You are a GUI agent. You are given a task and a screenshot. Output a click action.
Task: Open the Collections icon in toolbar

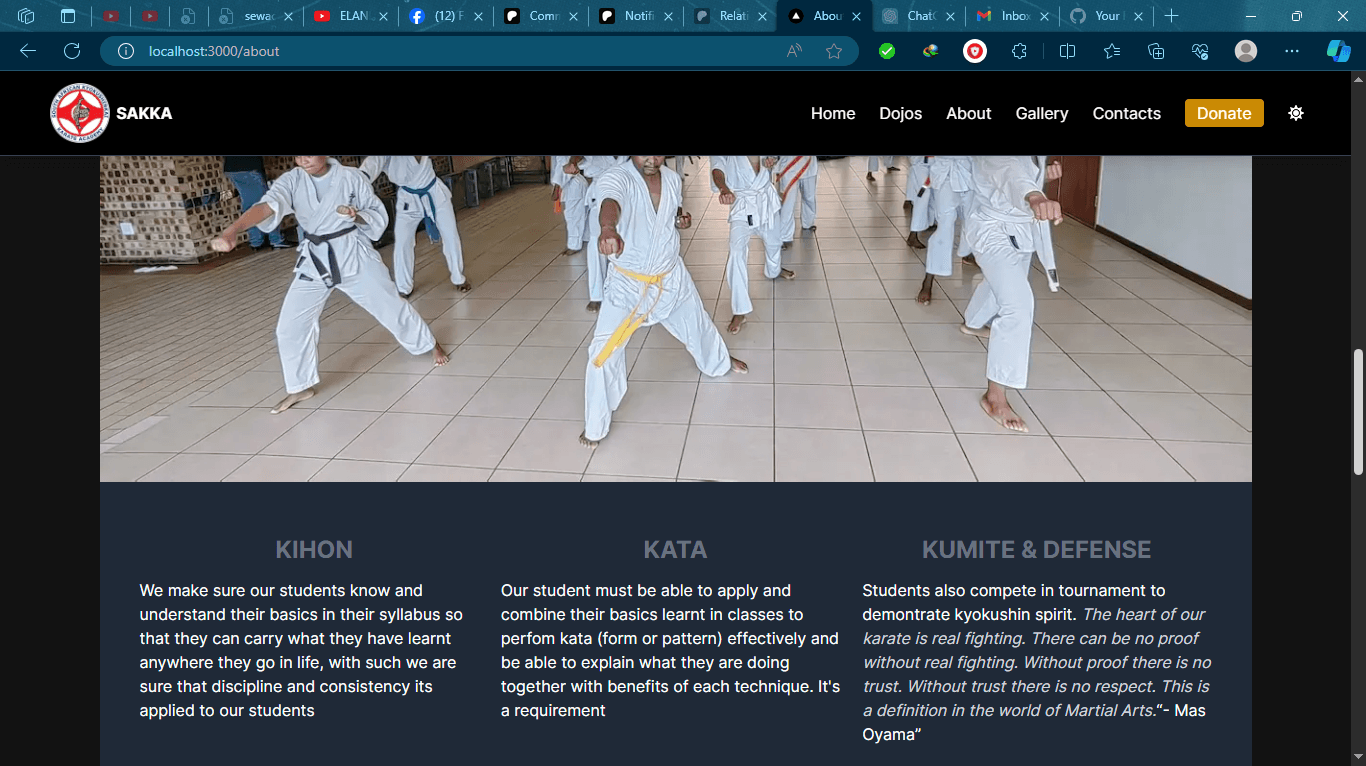pyautogui.click(x=1156, y=51)
